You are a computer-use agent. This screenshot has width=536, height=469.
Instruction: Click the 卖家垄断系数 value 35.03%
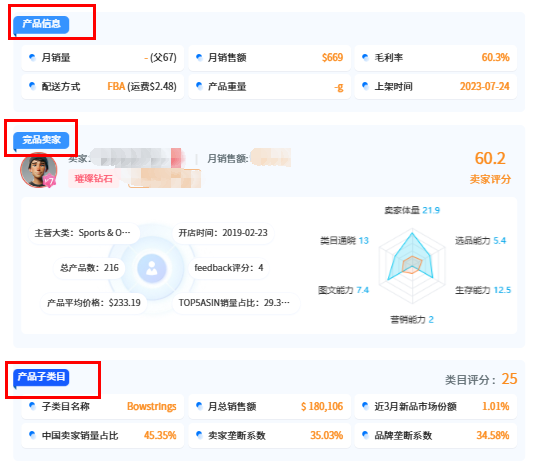(326, 436)
